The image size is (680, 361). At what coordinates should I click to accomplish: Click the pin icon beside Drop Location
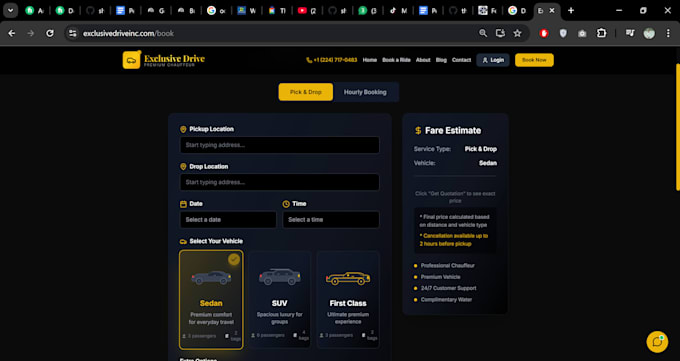(183, 167)
